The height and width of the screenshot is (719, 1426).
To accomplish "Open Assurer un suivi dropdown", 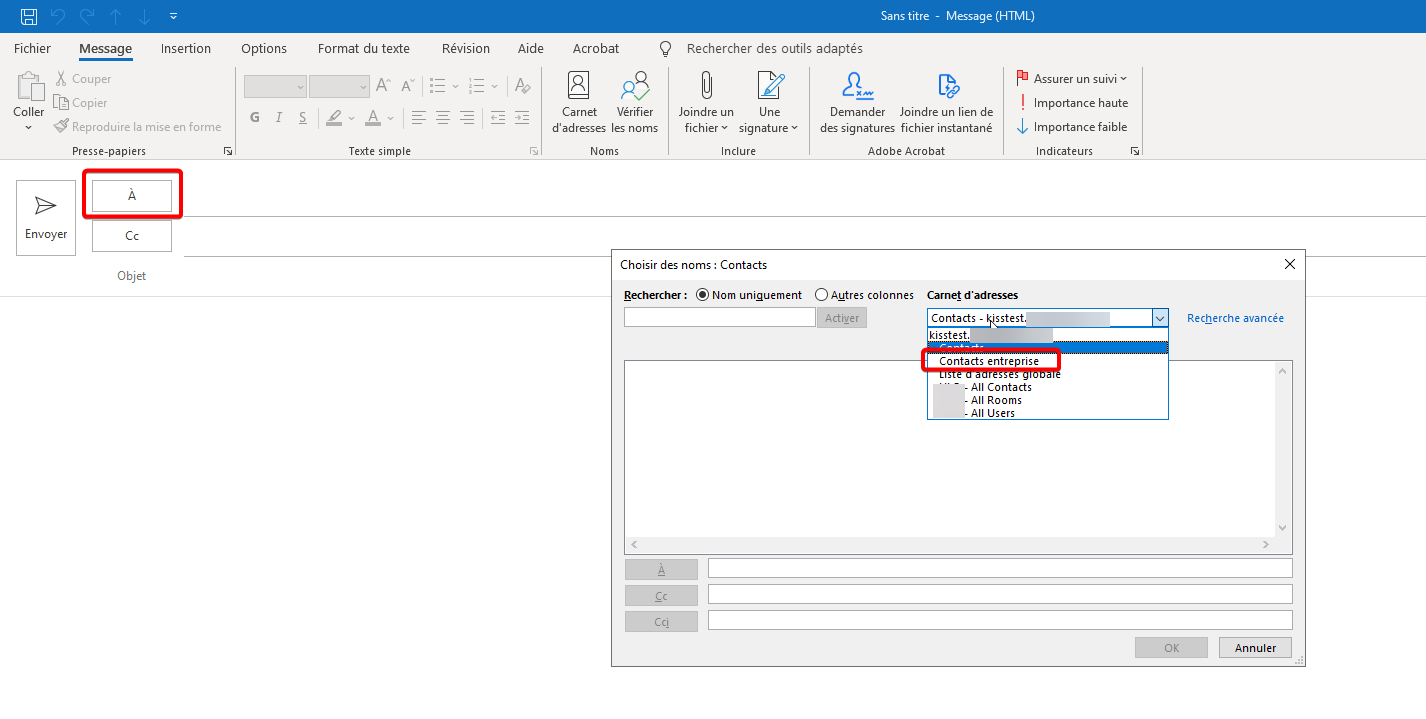I will click(x=1073, y=78).
